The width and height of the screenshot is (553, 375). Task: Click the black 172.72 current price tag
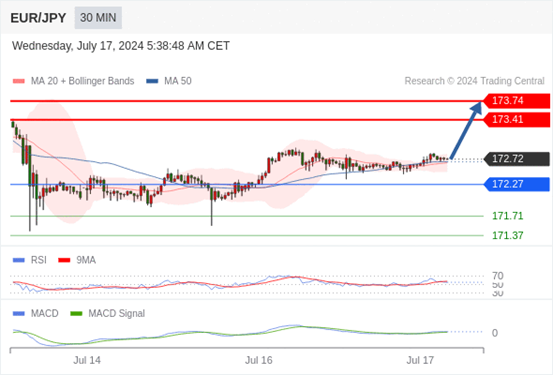point(517,159)
